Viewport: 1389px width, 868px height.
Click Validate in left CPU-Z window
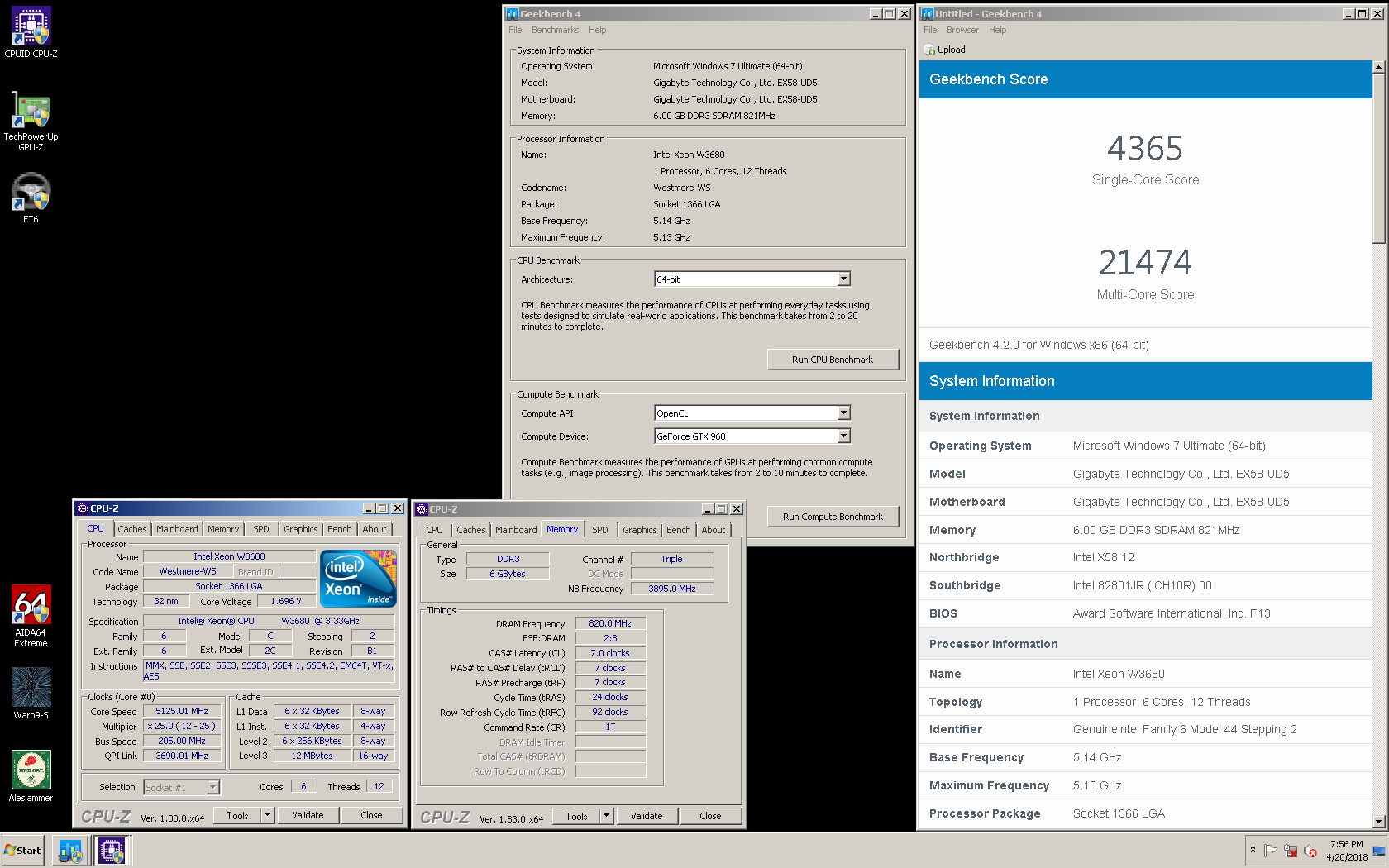click(308, 815)
